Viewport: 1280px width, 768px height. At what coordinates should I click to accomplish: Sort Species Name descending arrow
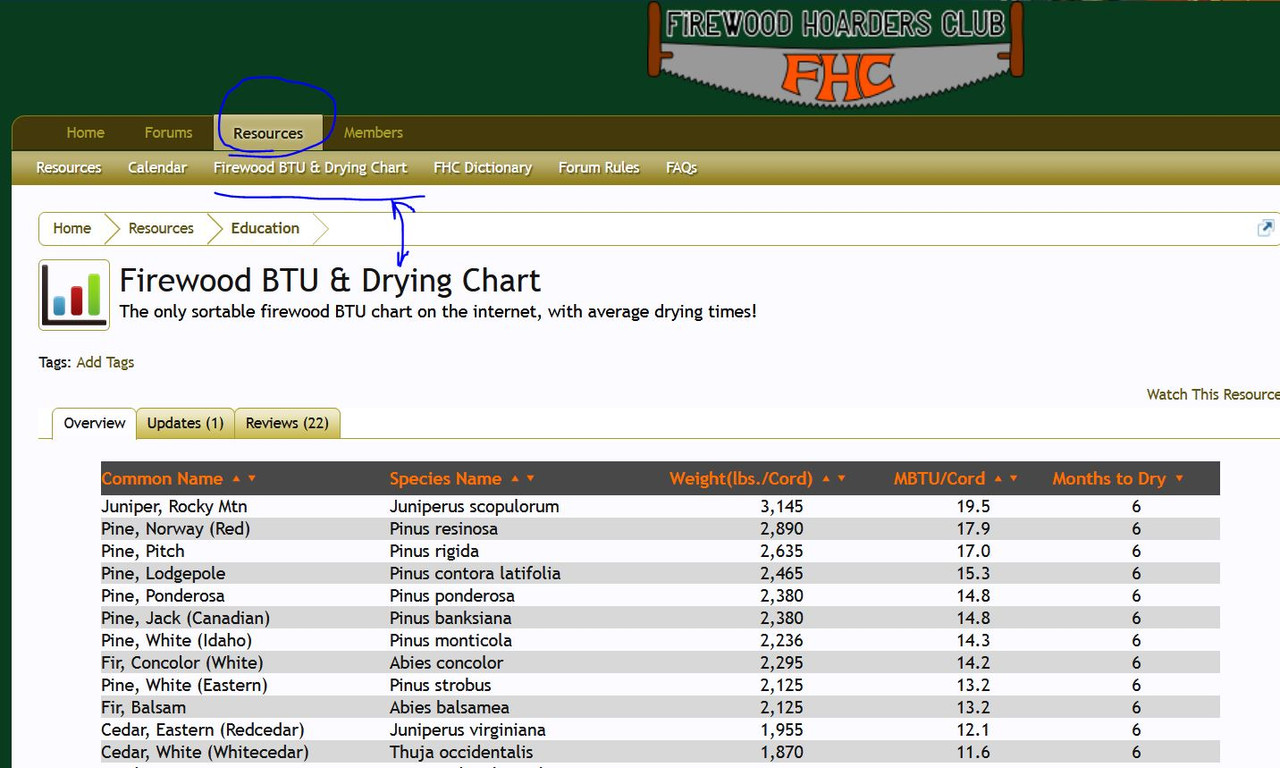530,479
